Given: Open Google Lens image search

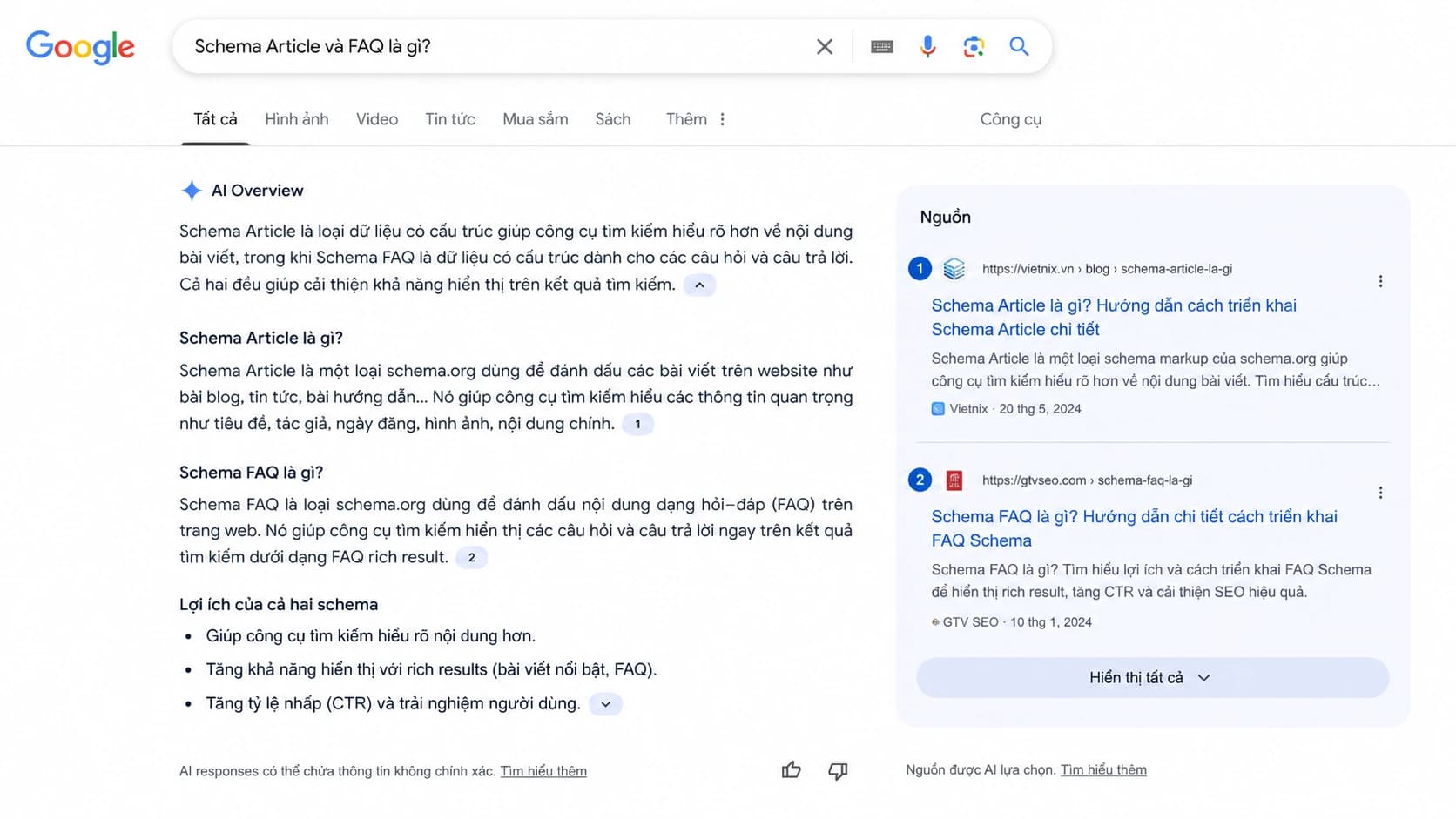Looking at the screenshot, I should pos(974,47).
